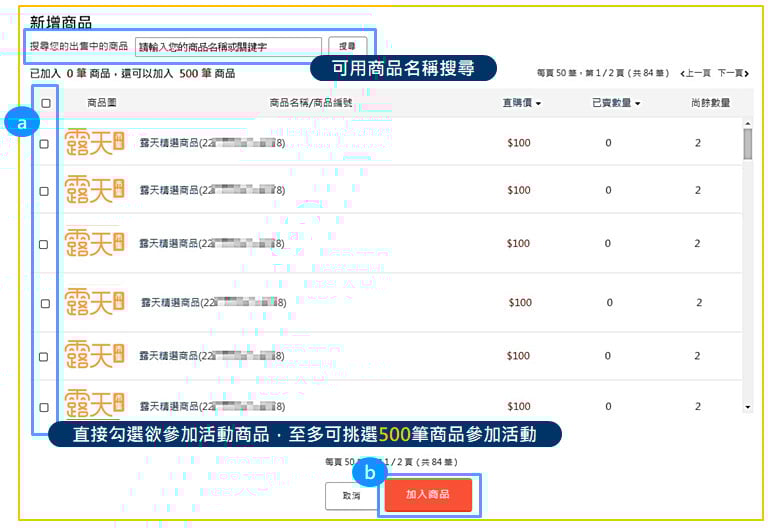Sort by 已賣數量 column dropdown arrow
The width and height of the screenshot is (772, 531).
pyautogui.click(x=636, y=103)
